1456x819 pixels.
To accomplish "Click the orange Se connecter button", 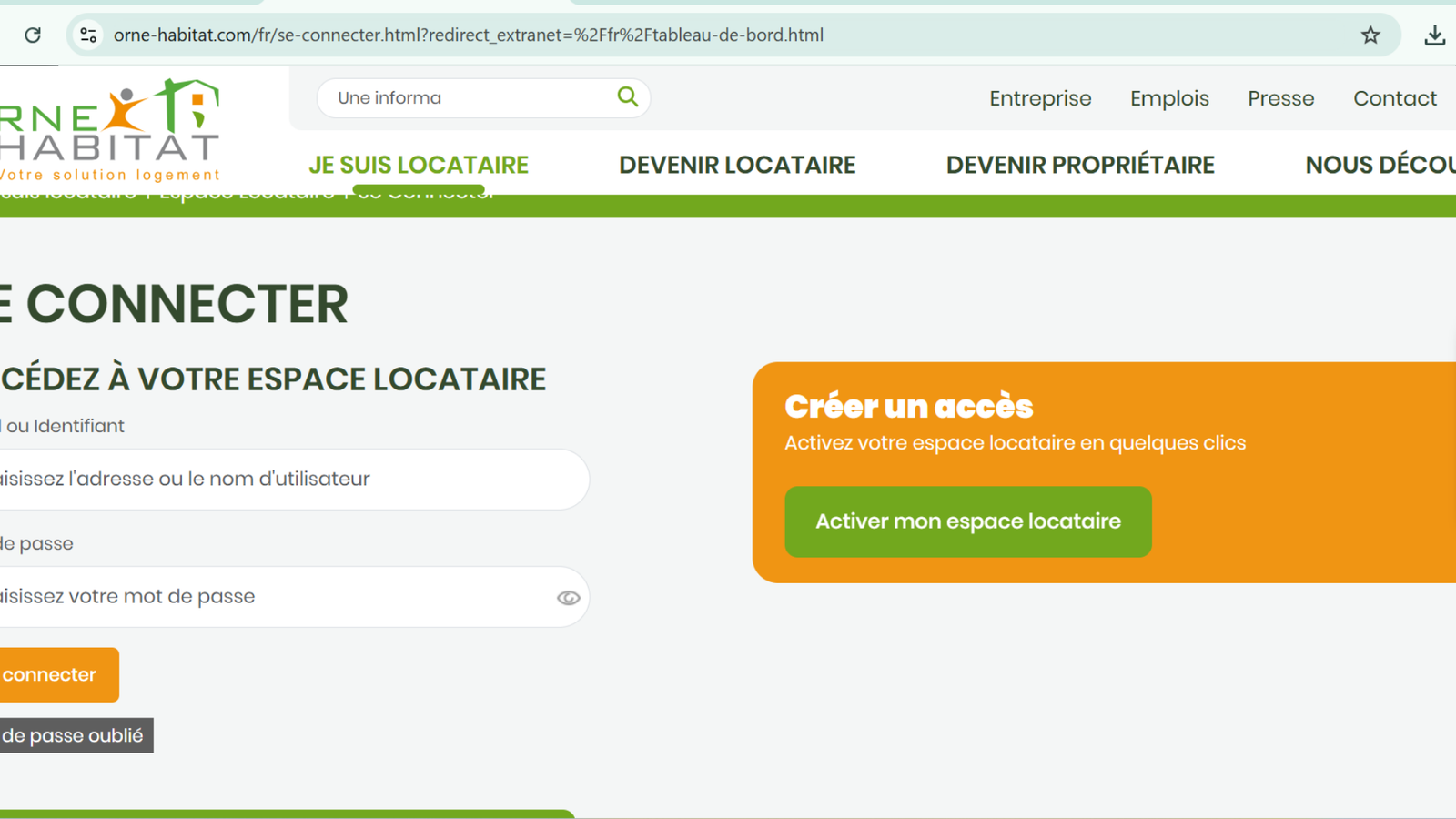I will (59, 674).
